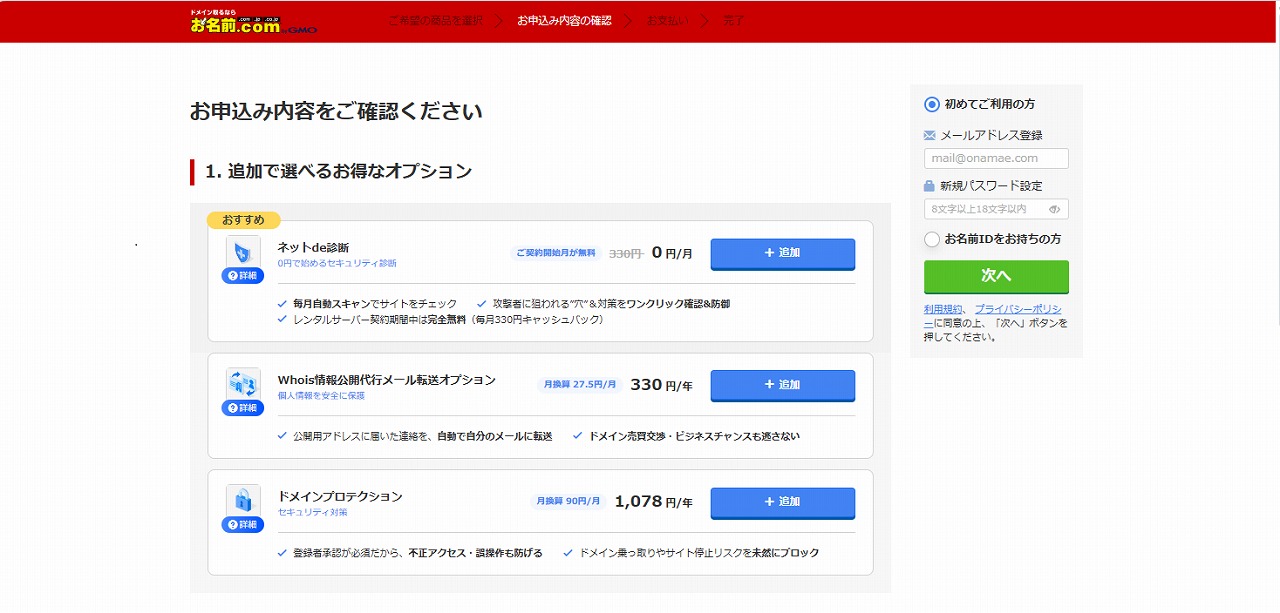Add the ネットde診断 option with 追加 button

coord(782,253)
